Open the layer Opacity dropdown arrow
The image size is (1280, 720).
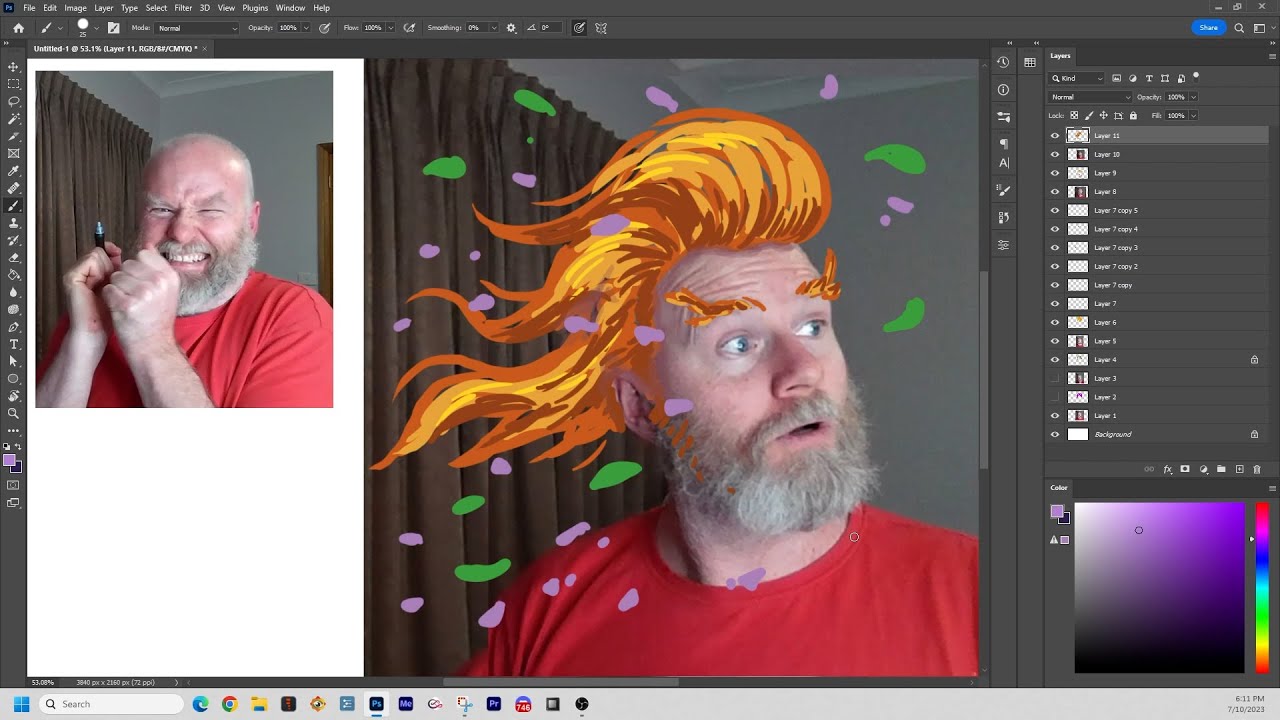1194,97
